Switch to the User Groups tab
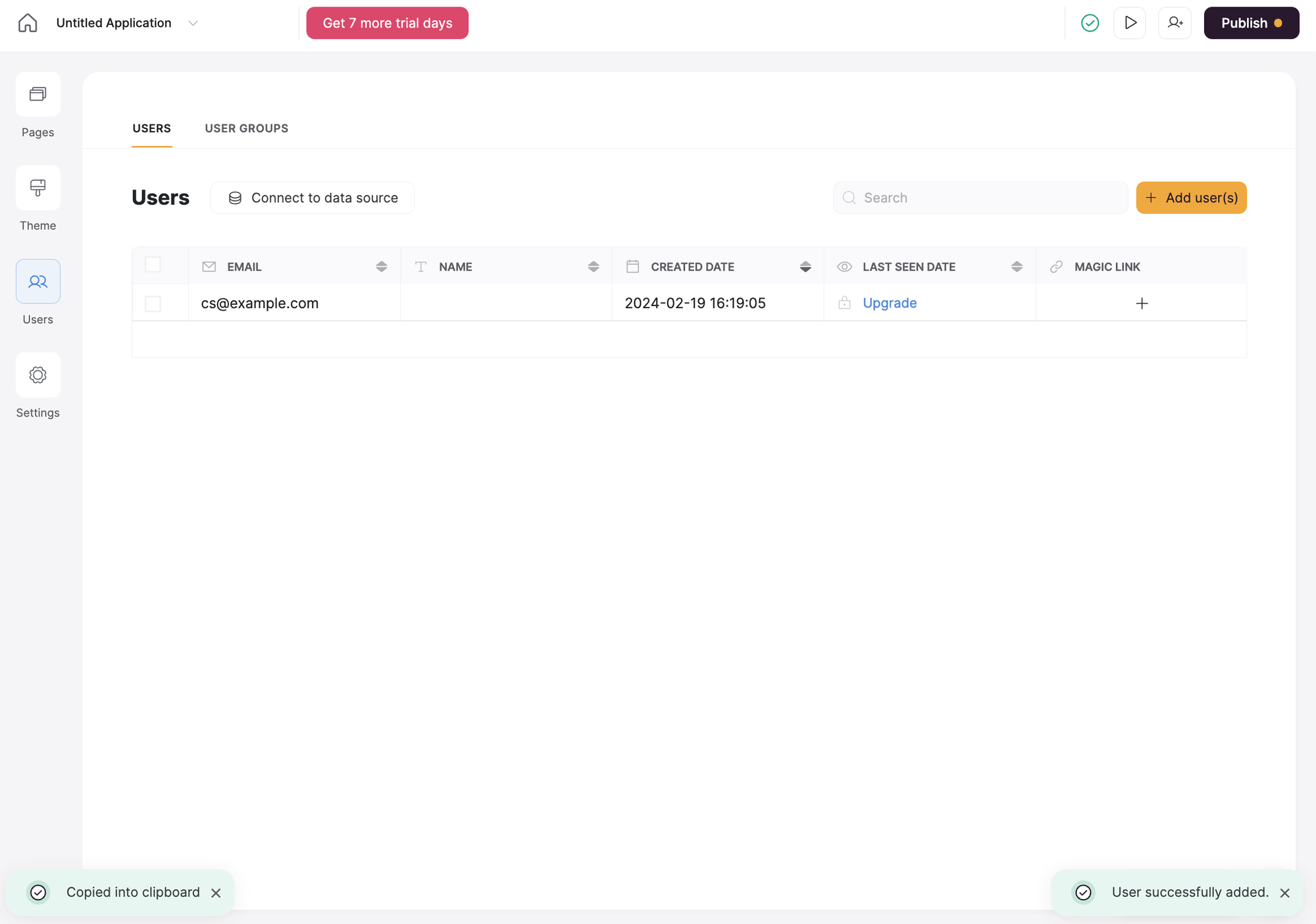The image size is (1316, 924). (x=246, y=128)
